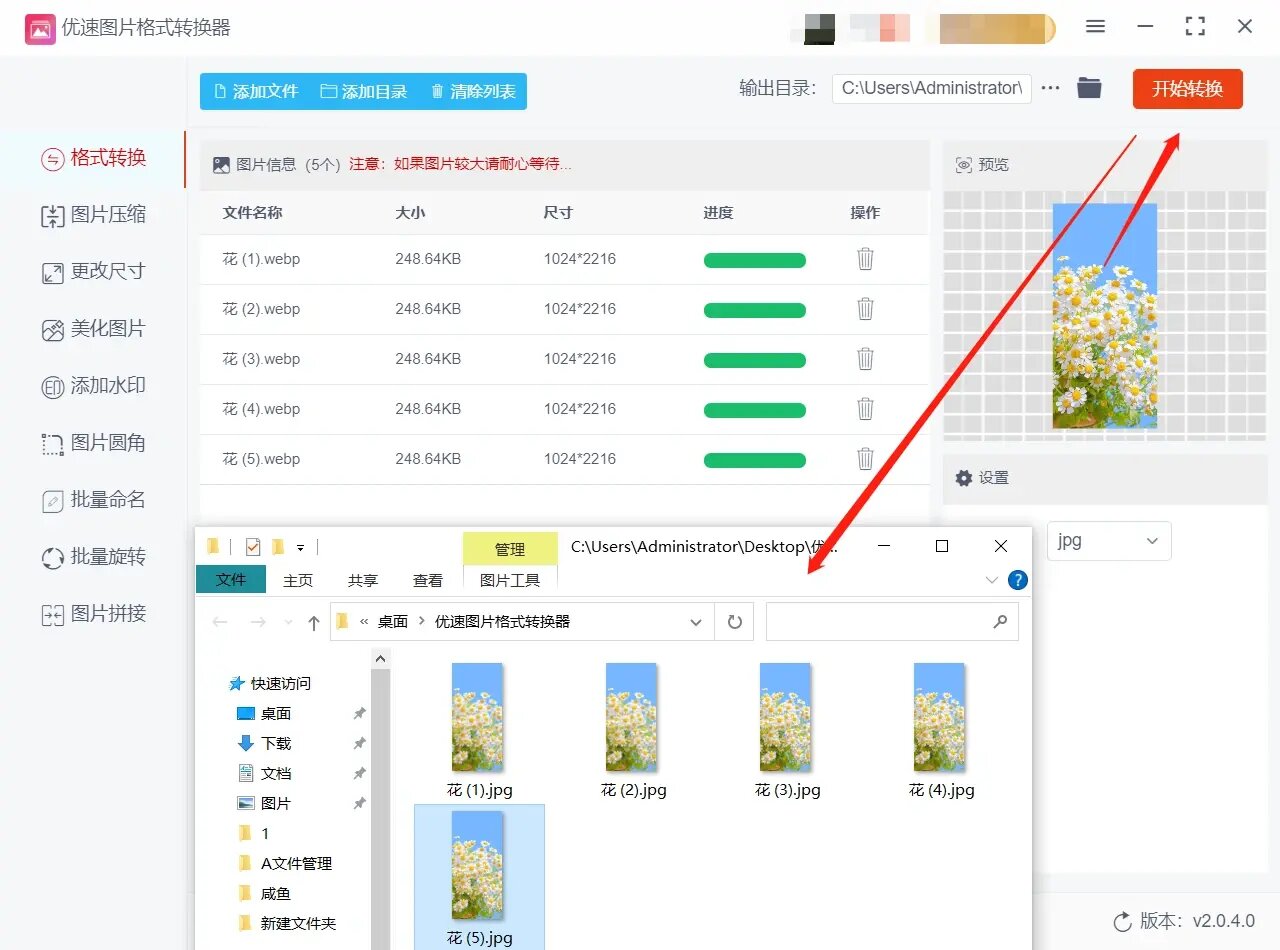Open the 批量命名 batch rename tool
Viewport: 1280px width, 950px height.
click(x=95, y=500)
